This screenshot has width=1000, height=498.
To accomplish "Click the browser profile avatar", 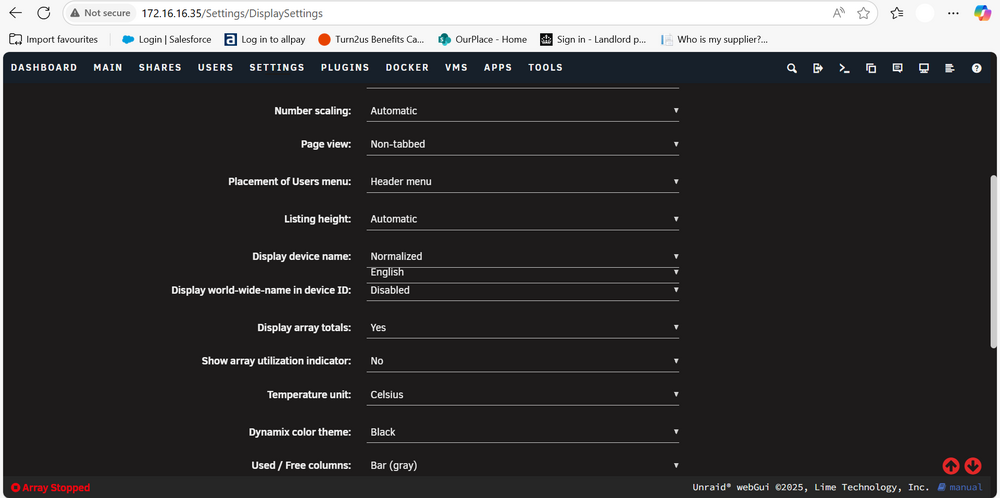I will (925, 13).
